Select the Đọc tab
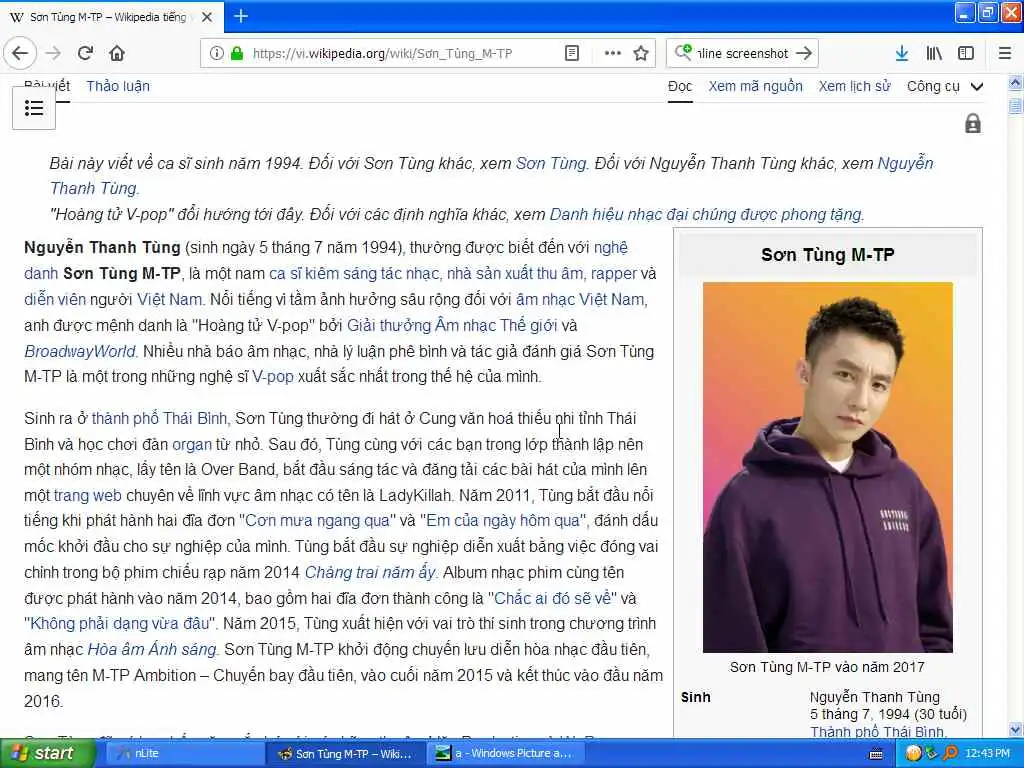 coord(680,86)
